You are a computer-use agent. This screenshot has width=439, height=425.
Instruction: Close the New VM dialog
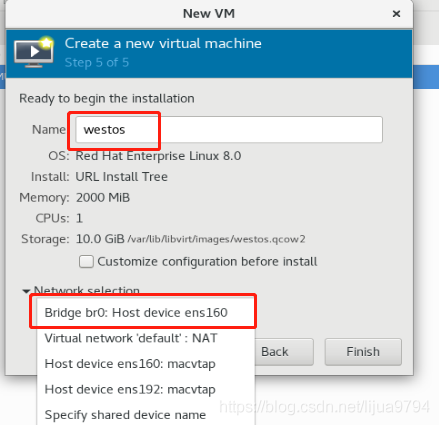[x=396, y=14]
